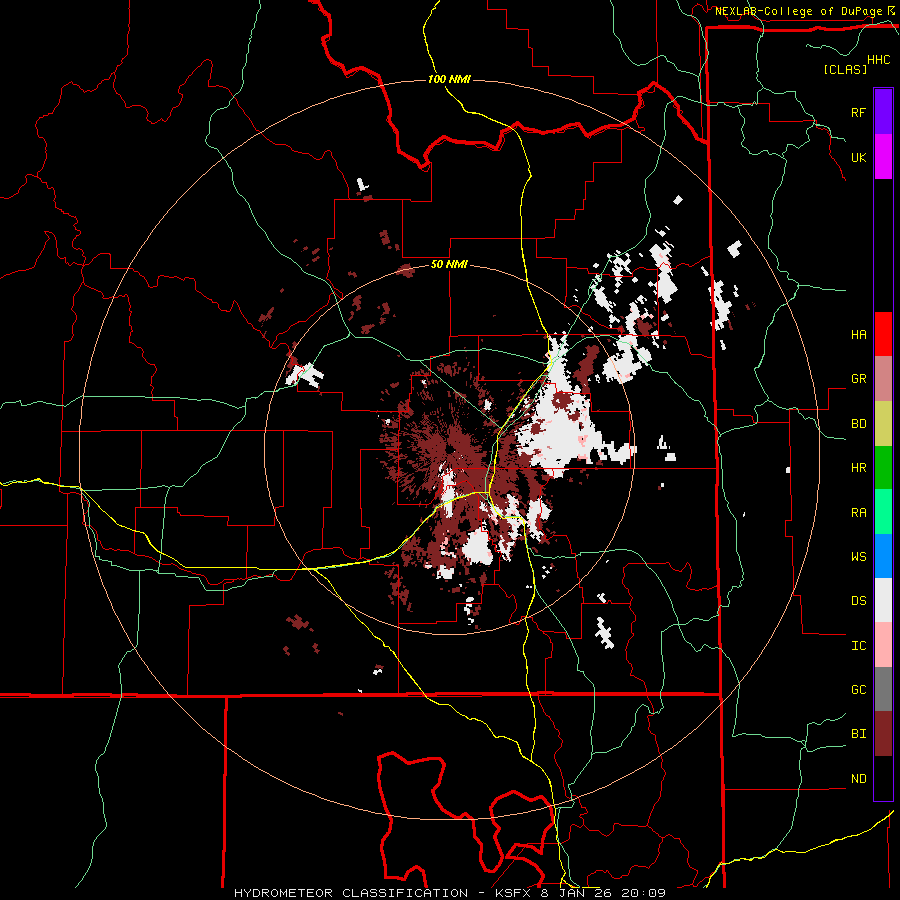
Task: Click the 100 NMI range ring label
Action: pyautogui.click(x=449, y=79)
